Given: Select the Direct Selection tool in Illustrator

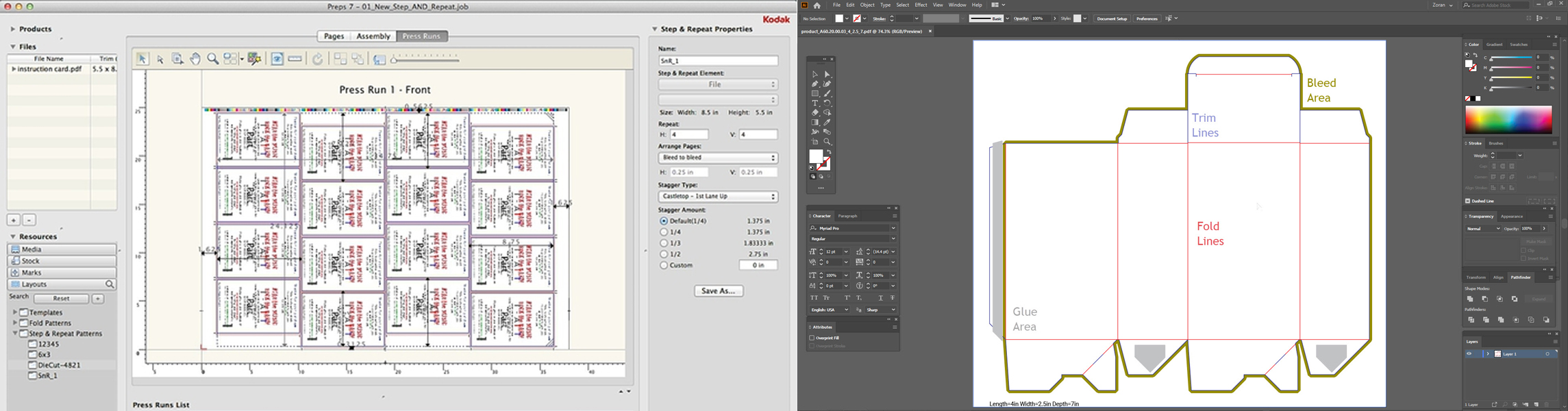Looking at the screenshot, I should [827, 74].
